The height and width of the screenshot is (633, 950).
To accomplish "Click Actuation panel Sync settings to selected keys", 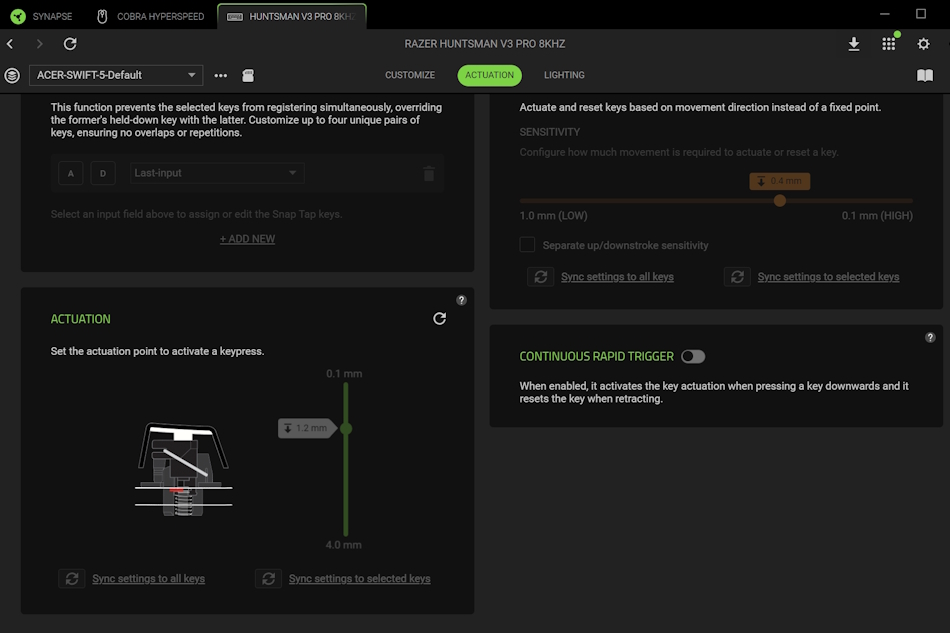I will (359, 578).
